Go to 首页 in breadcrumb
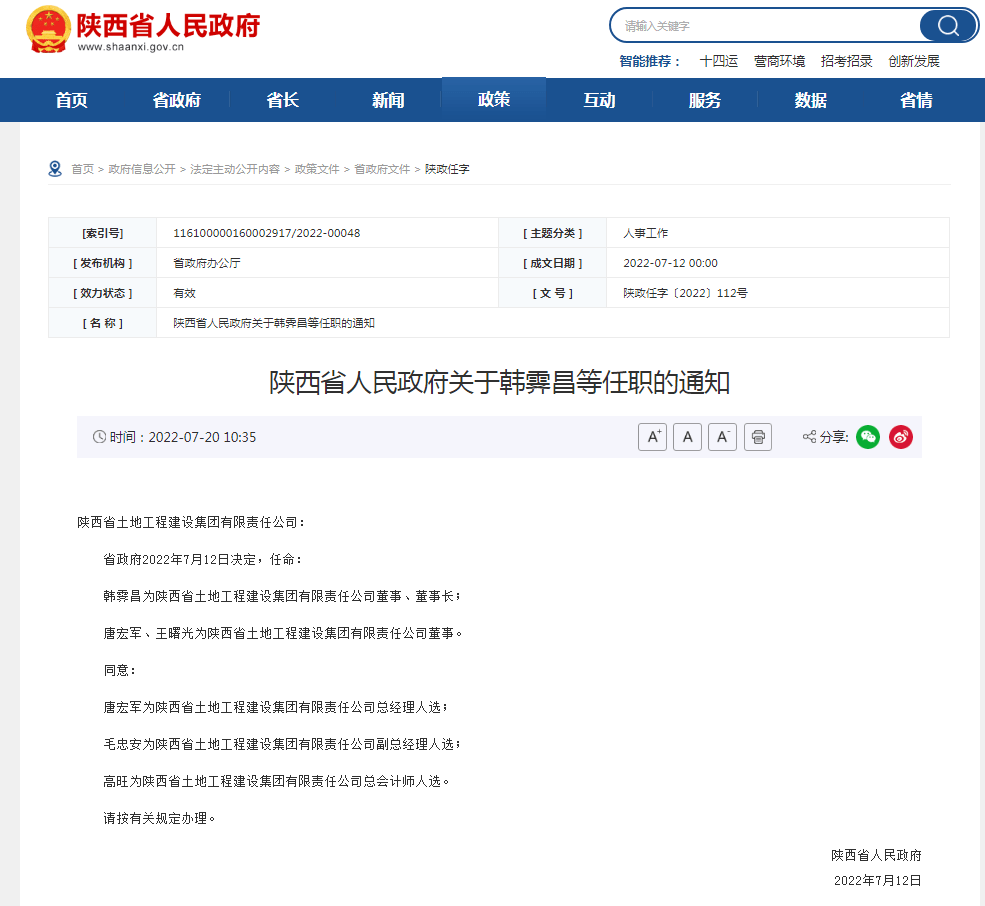 click(82, 169)
